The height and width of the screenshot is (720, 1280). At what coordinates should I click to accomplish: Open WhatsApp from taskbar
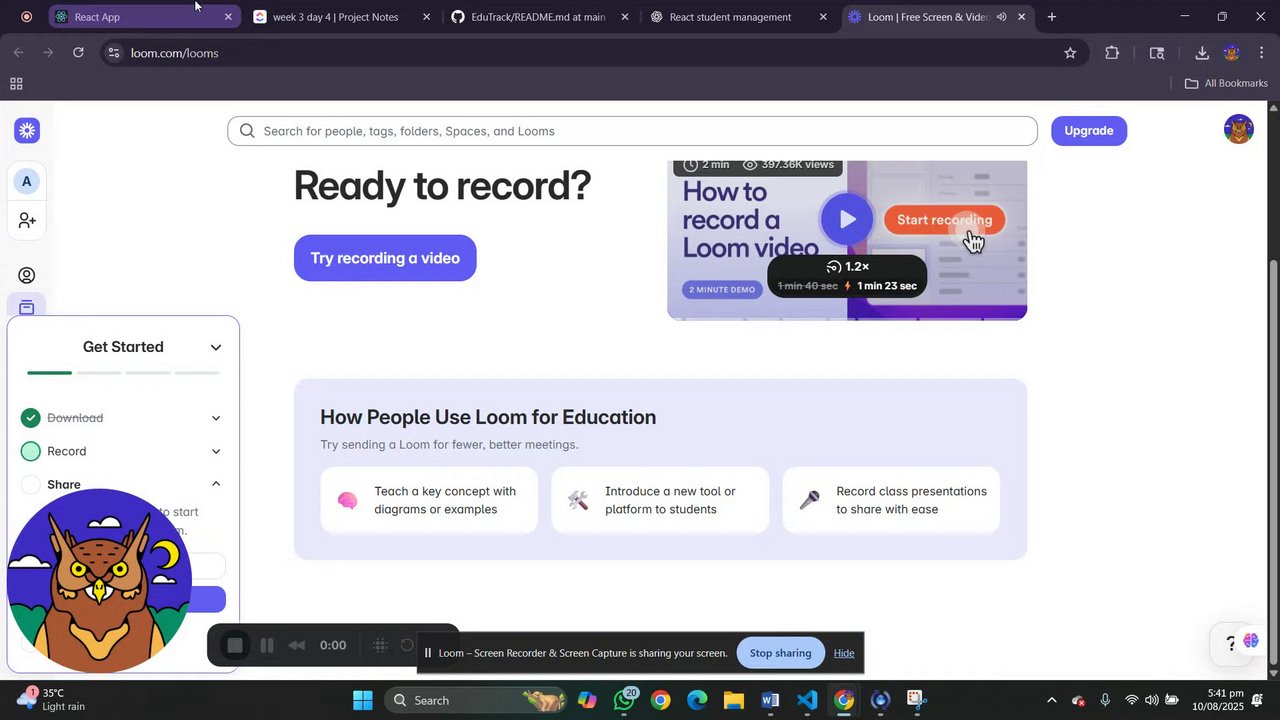pyautogui.click(x=625, y=700)
